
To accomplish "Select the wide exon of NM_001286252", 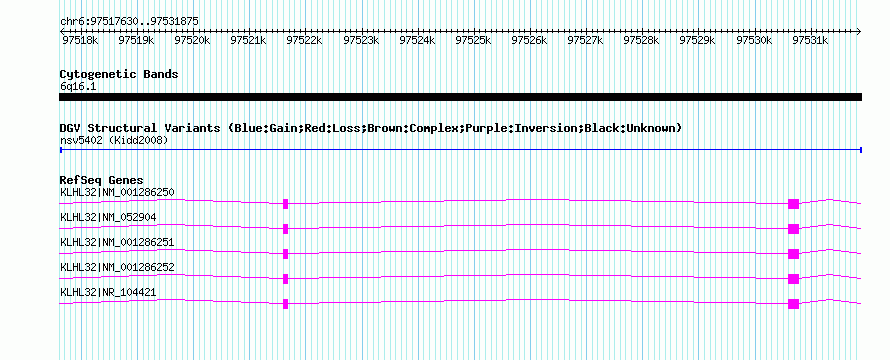I will [794, 279].
